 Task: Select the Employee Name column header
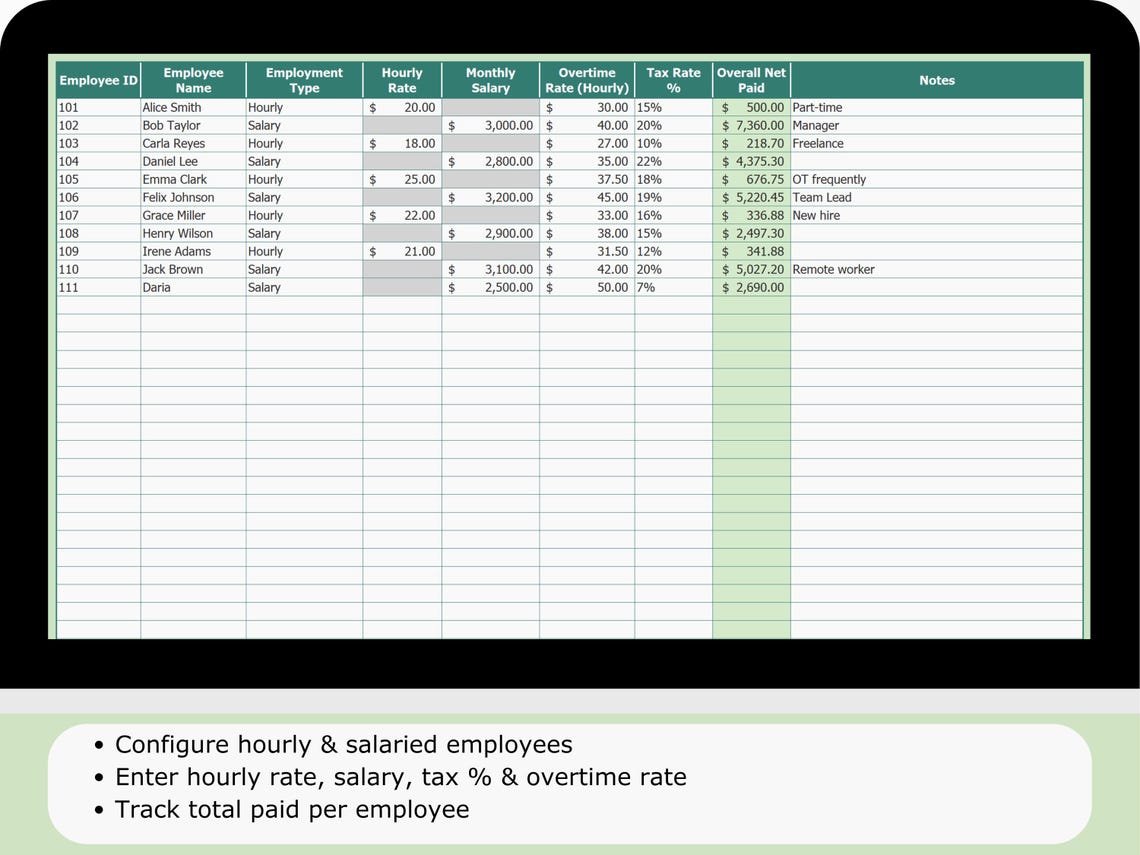[x=193, y=80]
